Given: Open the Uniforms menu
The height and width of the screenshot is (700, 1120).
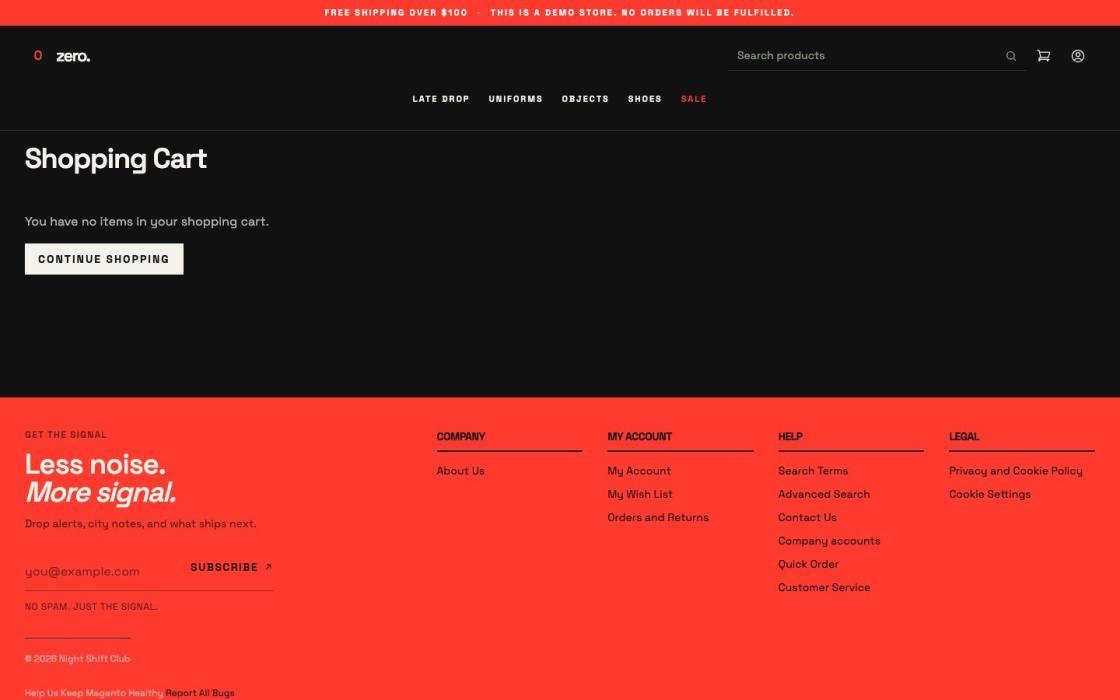Looking at the screenshot, I should [516, 99].
